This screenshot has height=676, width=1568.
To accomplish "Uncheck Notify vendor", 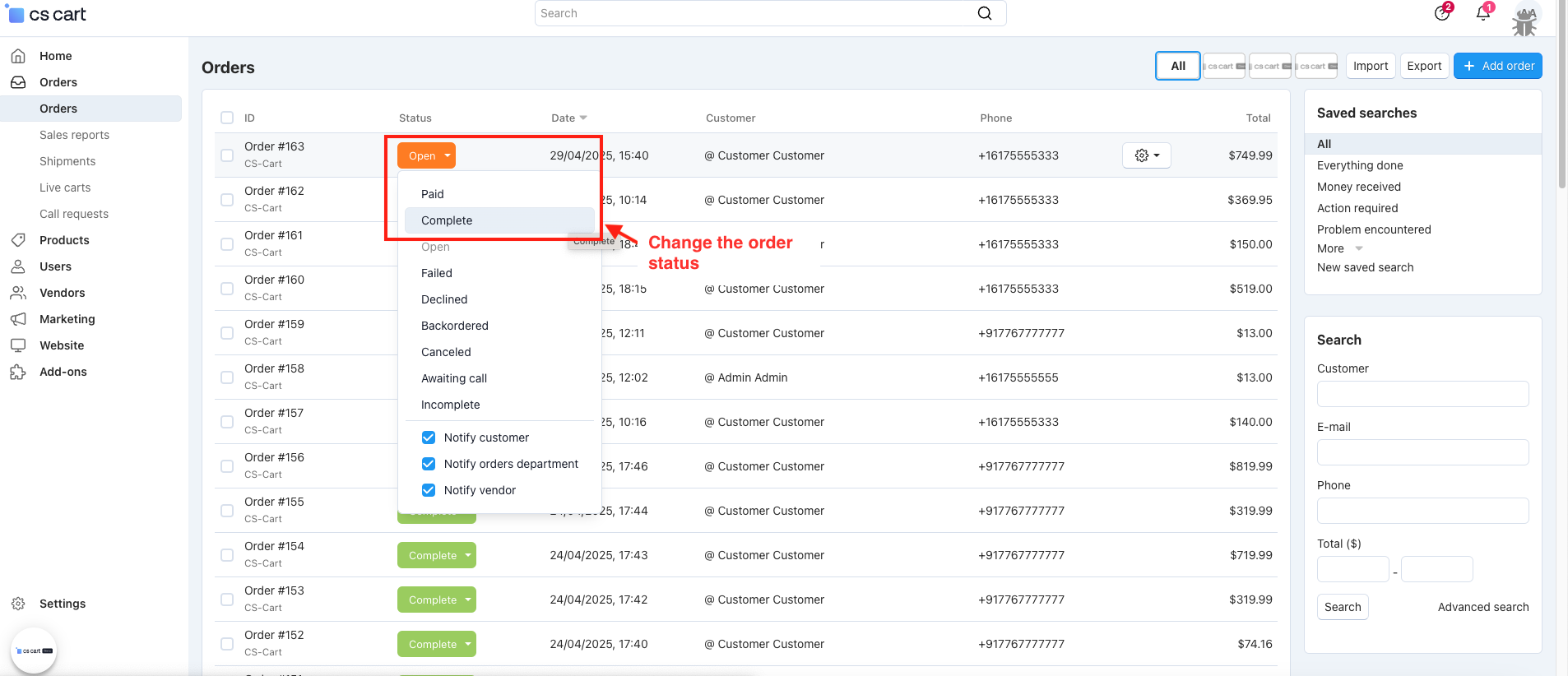I will [429, 490].
